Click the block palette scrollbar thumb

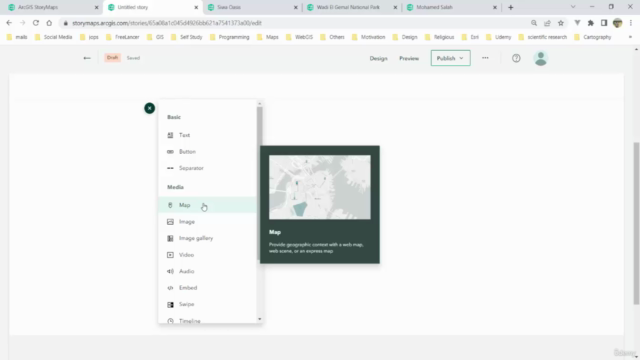click(260, 184)
